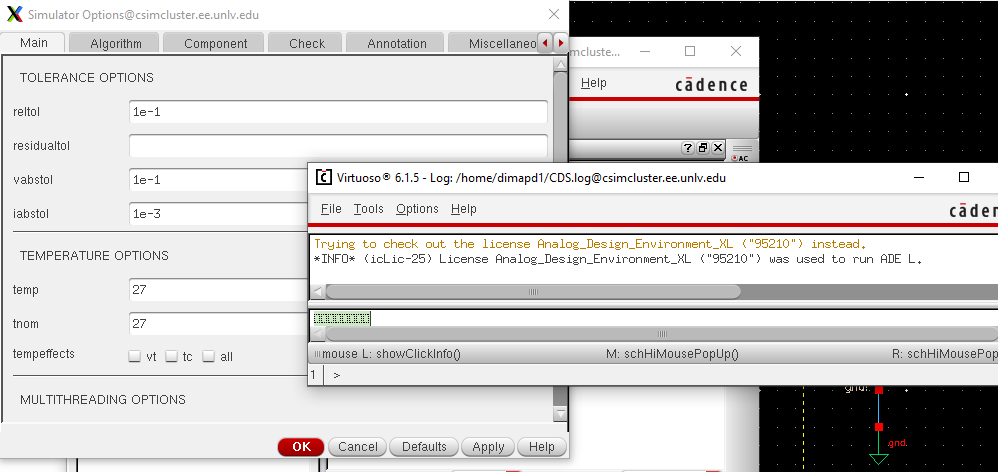Click 'MULTITHREADING OPTIONS' heading
Screen dimensions: 998x472
pyautogui.click(x=103, y=399)
